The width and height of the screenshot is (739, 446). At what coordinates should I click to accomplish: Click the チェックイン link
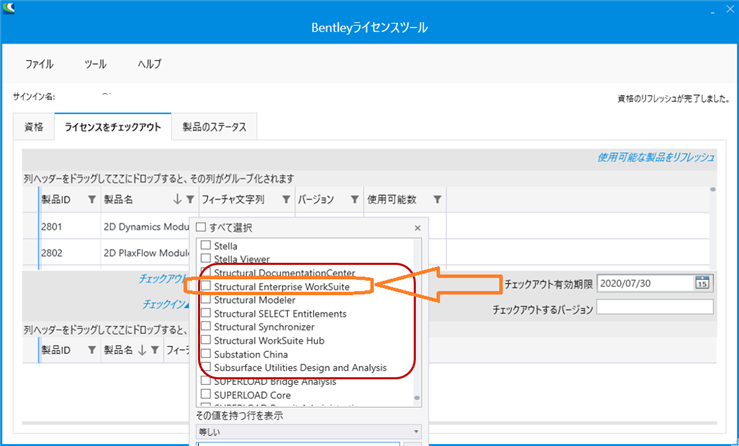click(x=165, y=305)
